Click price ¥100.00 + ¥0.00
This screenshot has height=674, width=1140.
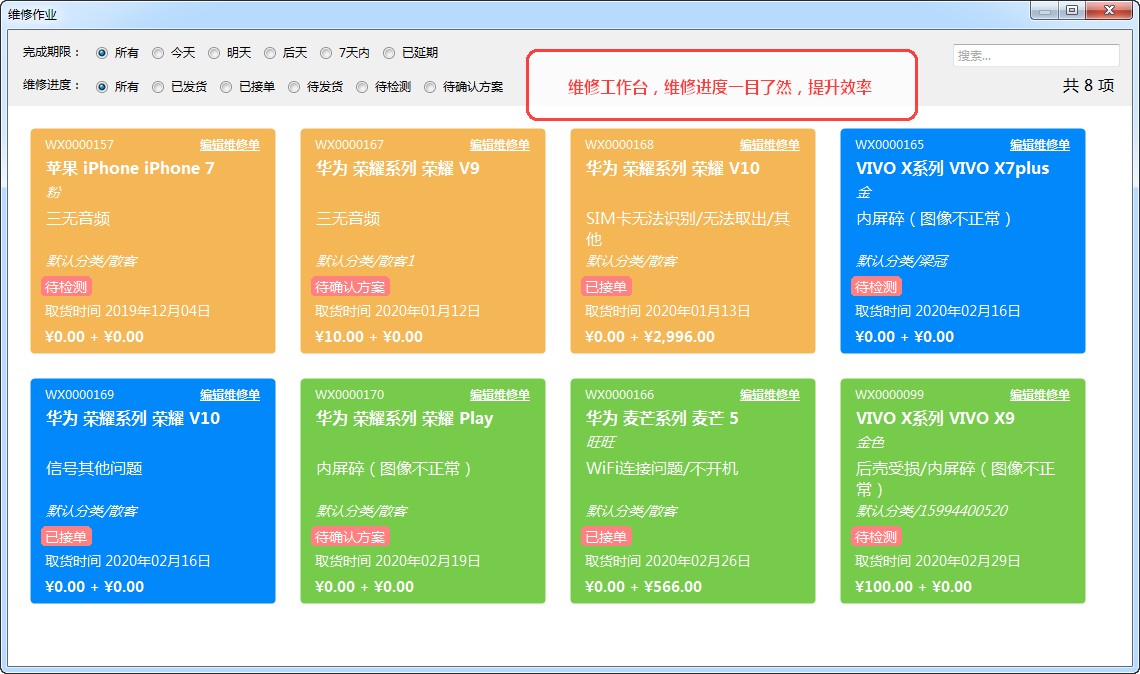coord(913,587)
